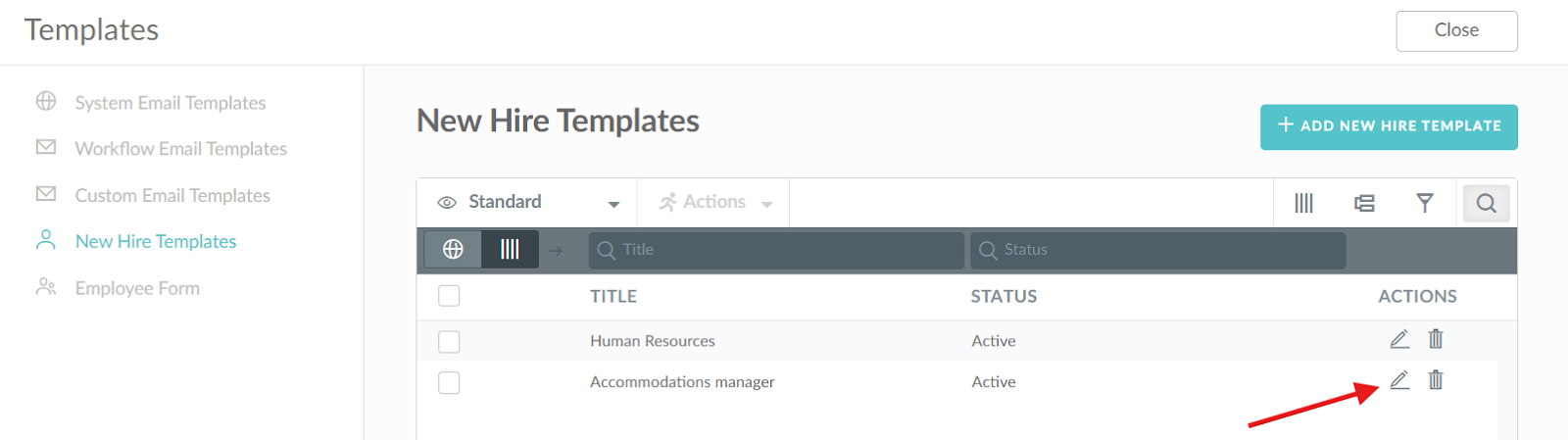Tick the select-all header checkbox
The width and height of the screenshot is (1568, 440).
(449, 296)
